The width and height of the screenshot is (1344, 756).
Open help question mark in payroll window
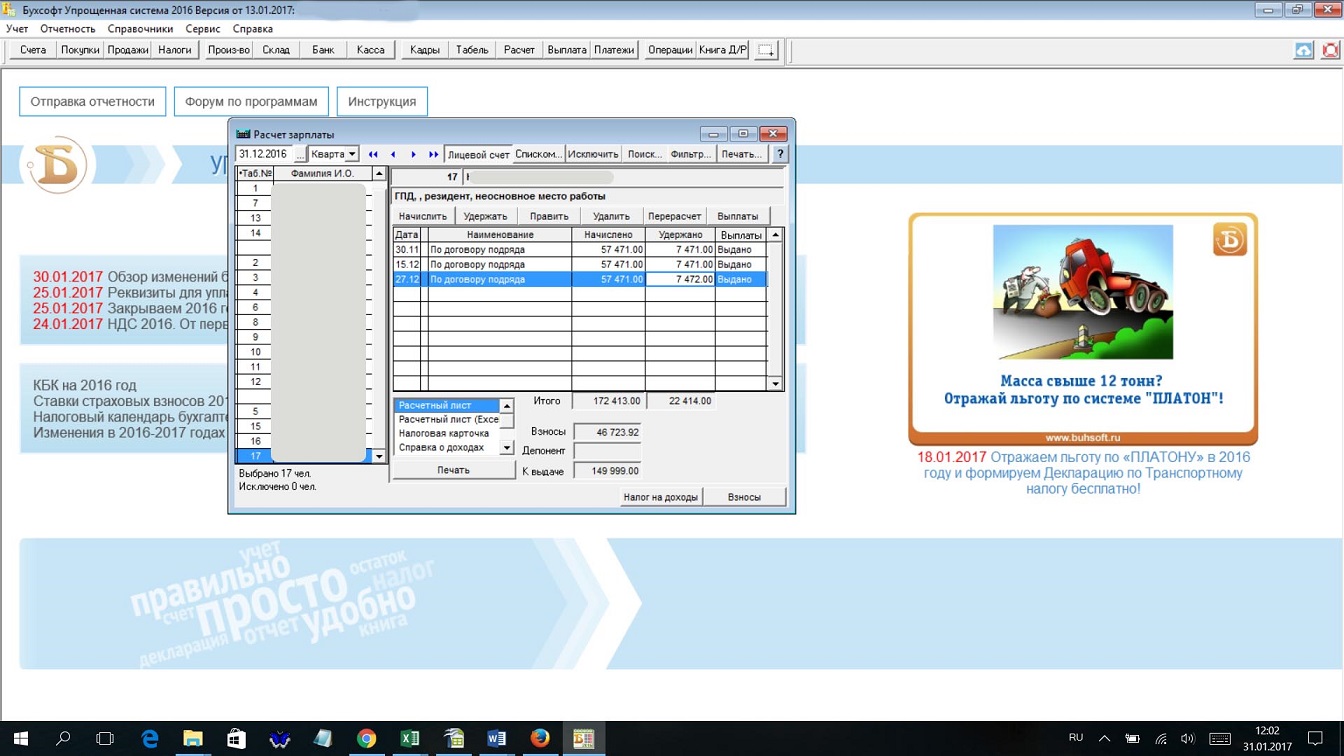coord(780,154)
